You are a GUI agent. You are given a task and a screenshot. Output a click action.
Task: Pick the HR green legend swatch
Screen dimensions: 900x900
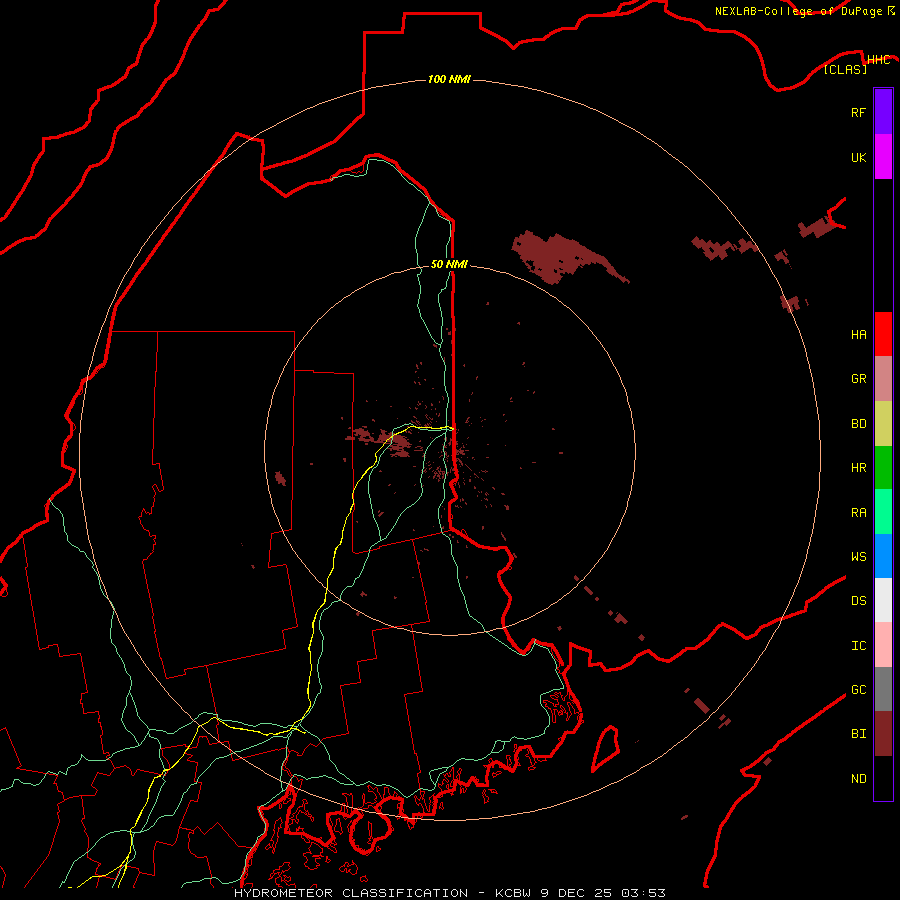click(x=883, y=468)
